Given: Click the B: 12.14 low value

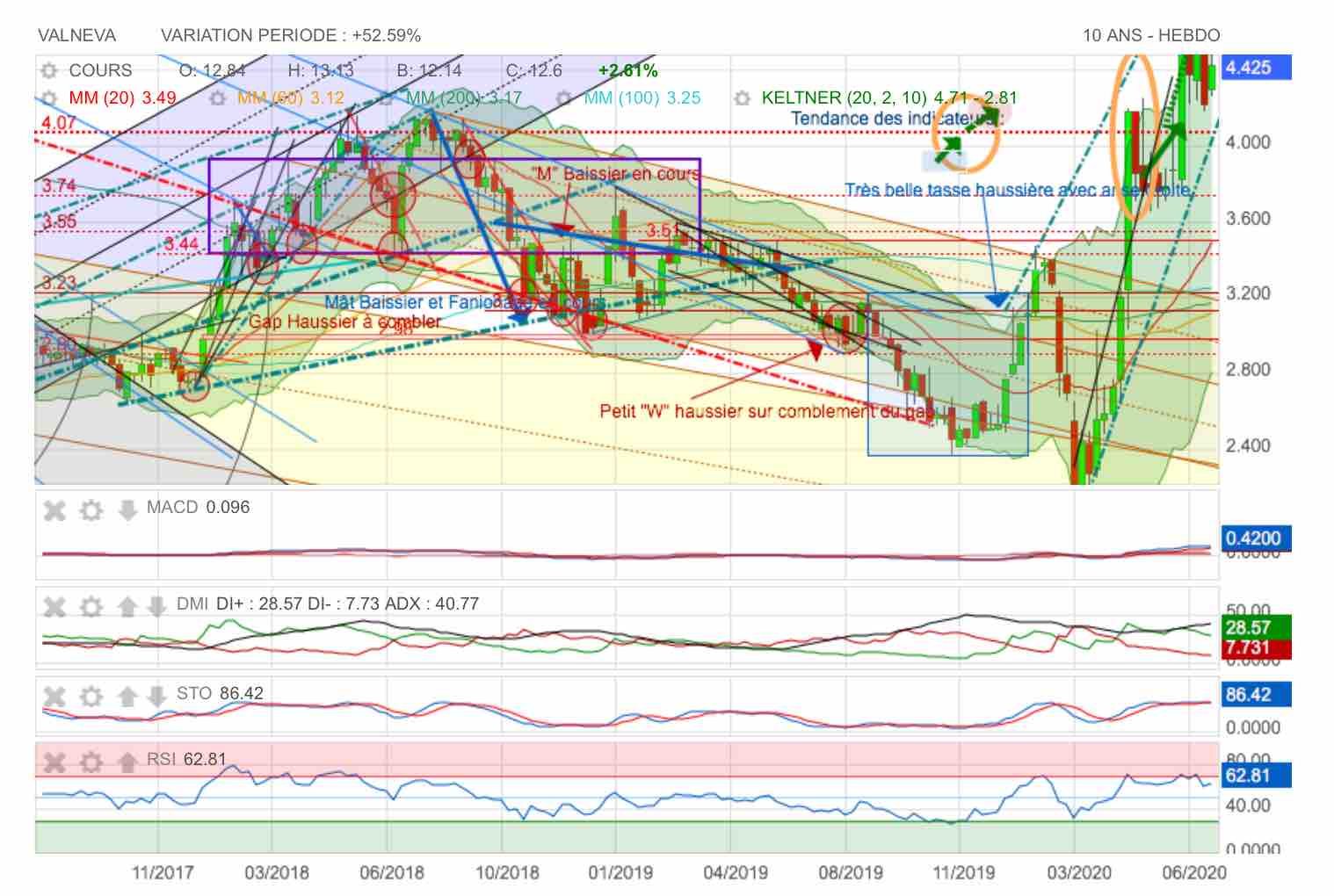Looking at the screenshot, I should [429, 70].
